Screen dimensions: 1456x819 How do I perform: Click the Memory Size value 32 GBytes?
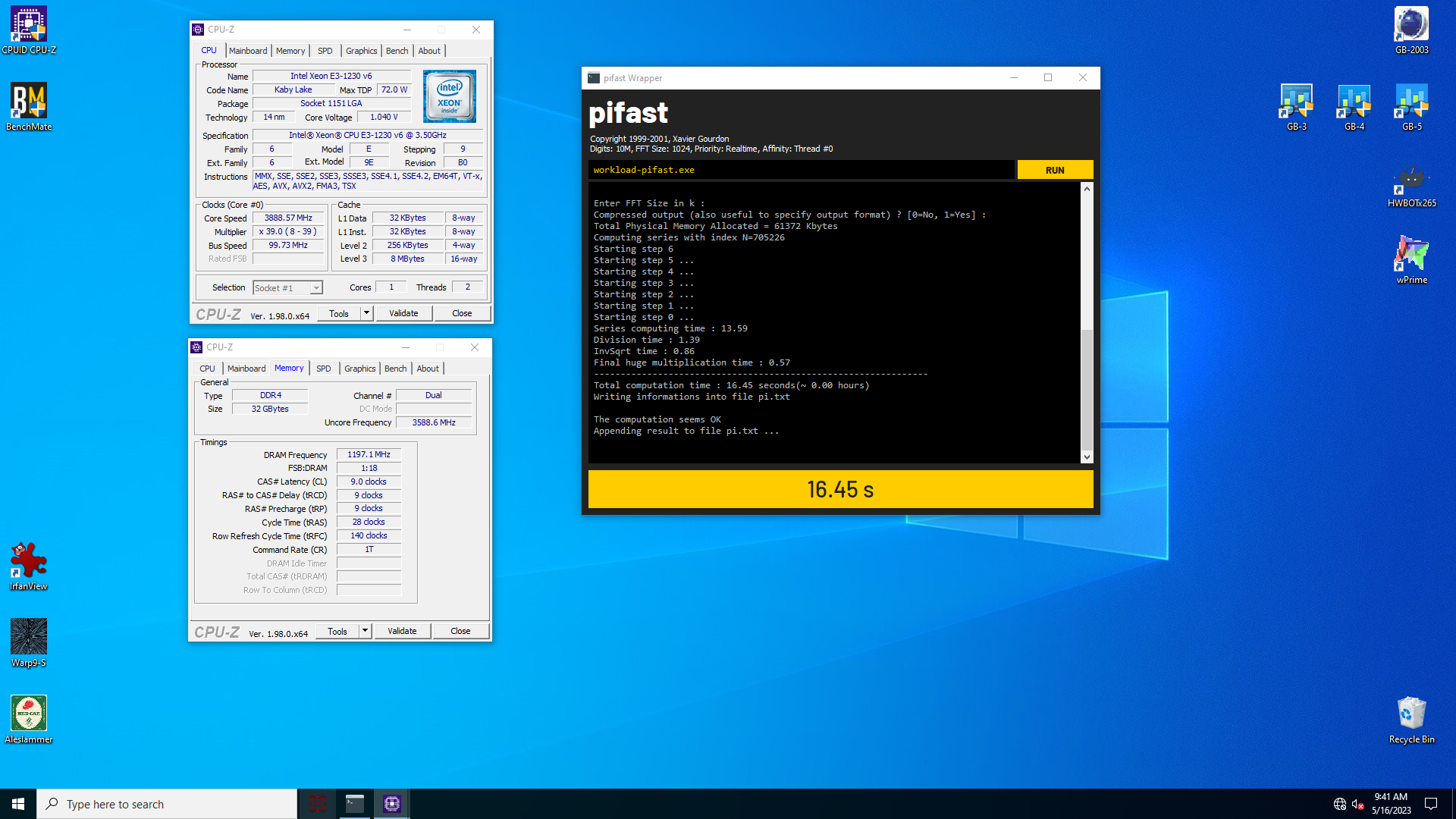(270, 409)
